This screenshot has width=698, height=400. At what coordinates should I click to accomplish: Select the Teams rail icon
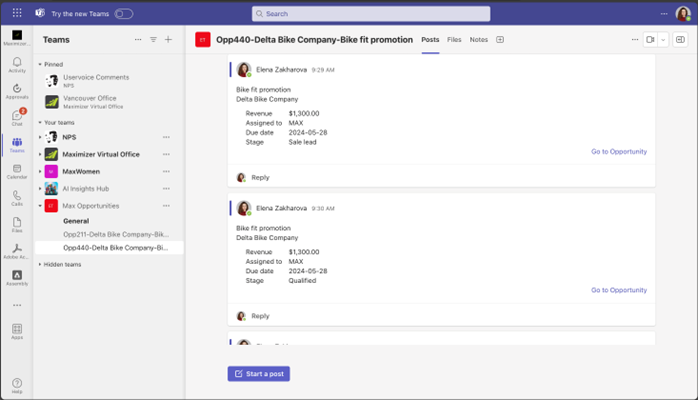pos(17,145)
